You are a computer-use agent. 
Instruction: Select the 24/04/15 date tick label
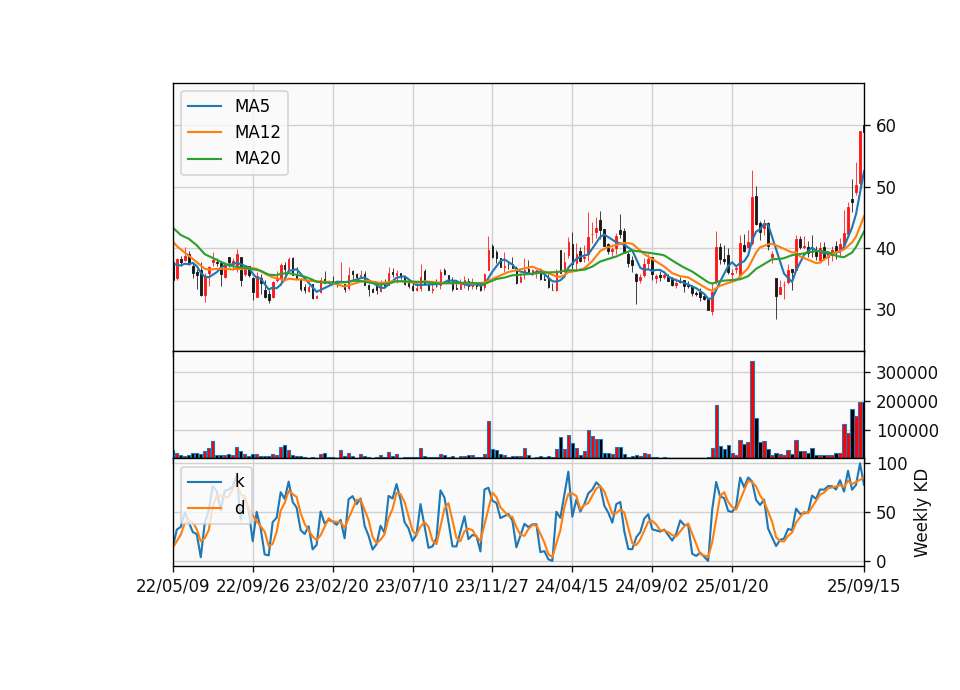(x=572, y=586)
